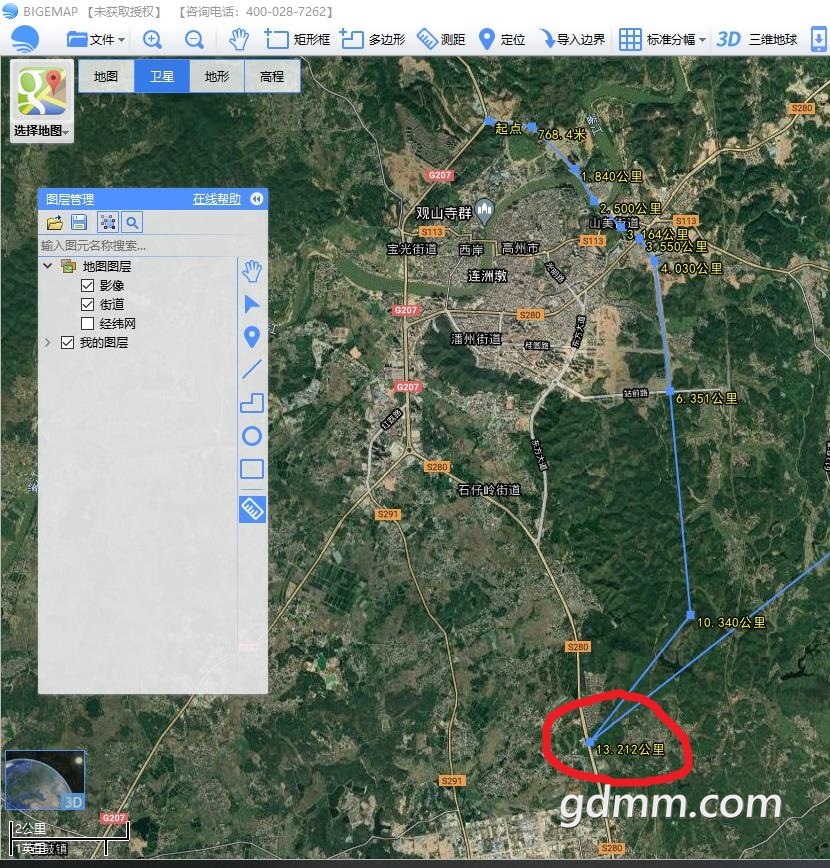830x868 pixels.
Task: Open the 标准分幅 dropdown
Action: click(x=662, y=39)
